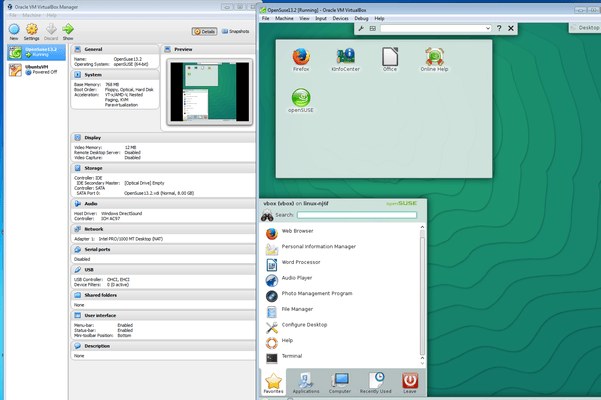
Task: Open Configure Desktop entry
Action: coord(341,326)
